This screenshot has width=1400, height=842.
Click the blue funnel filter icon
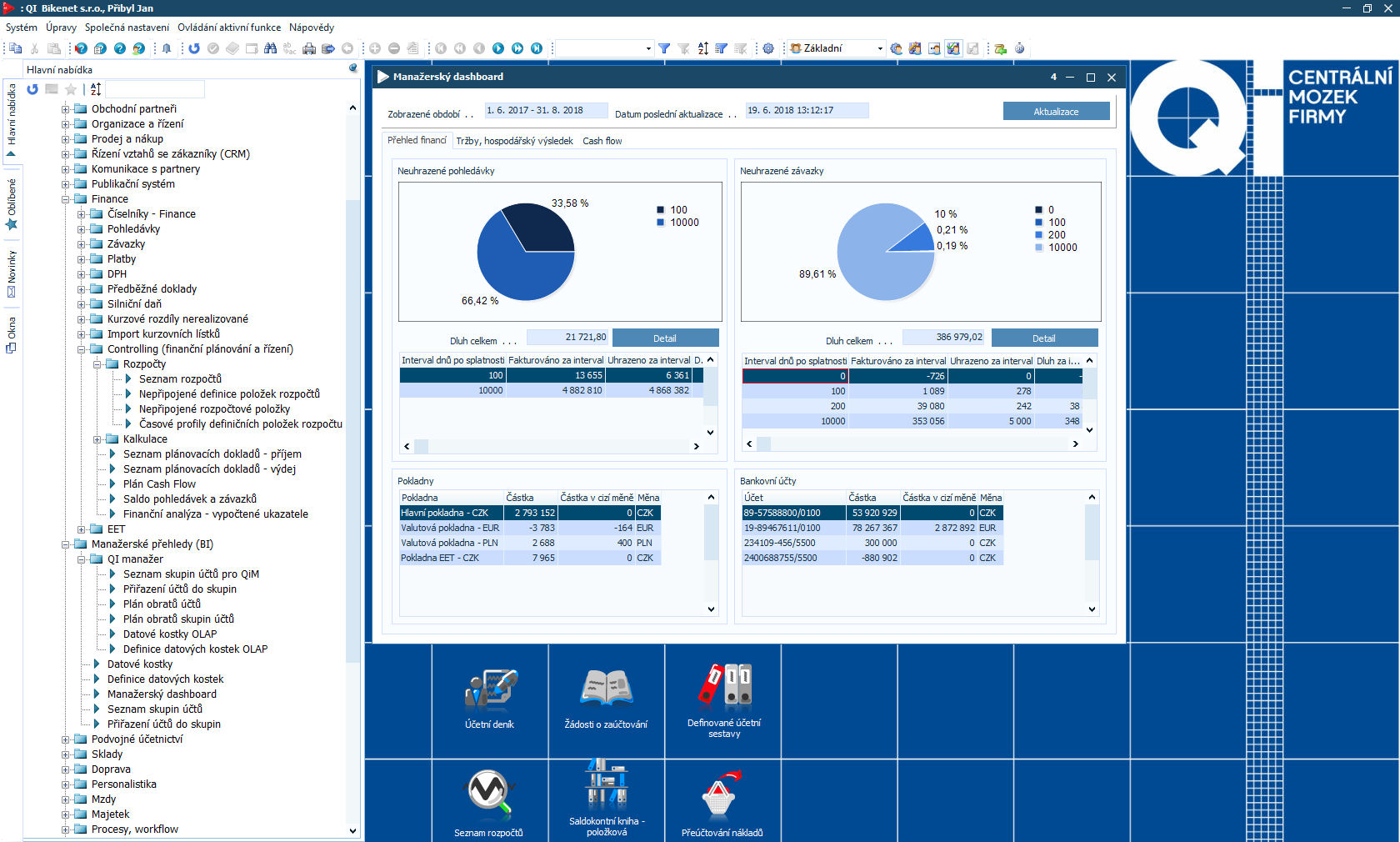coord(664,49)
